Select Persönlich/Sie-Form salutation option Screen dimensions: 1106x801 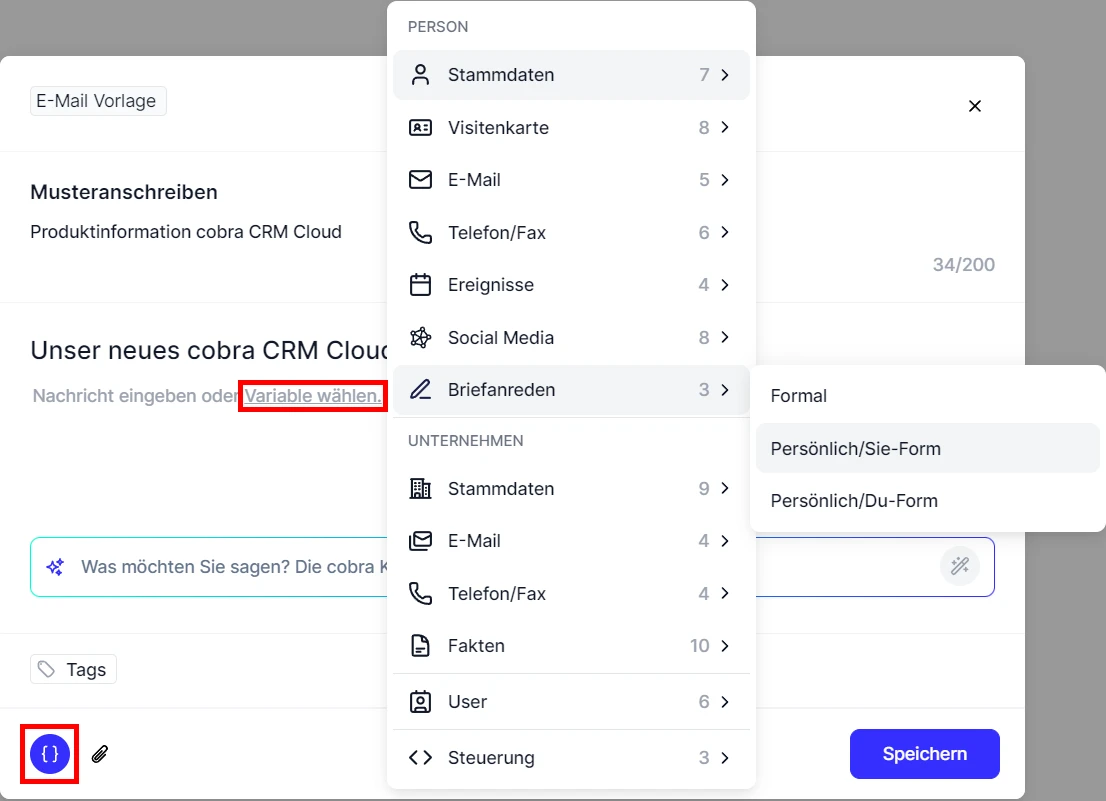pyautogui.click(x=855, y=448)
